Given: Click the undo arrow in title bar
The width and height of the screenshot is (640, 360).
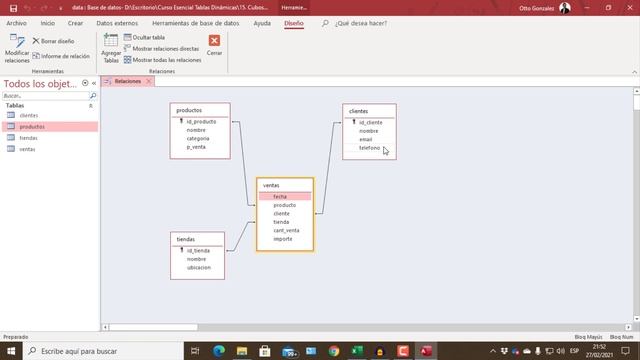Looking at the screenshot, I should (28, 8).
